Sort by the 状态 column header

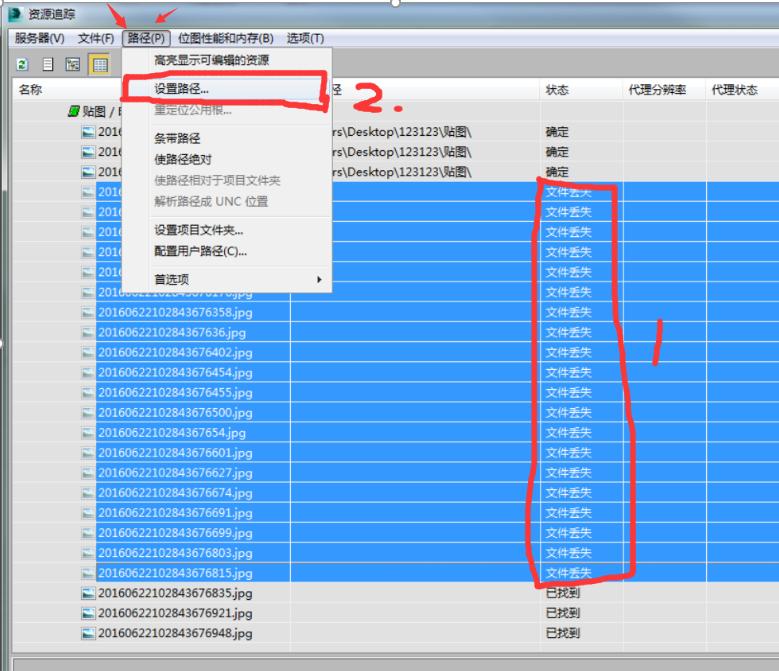(557, 90)
